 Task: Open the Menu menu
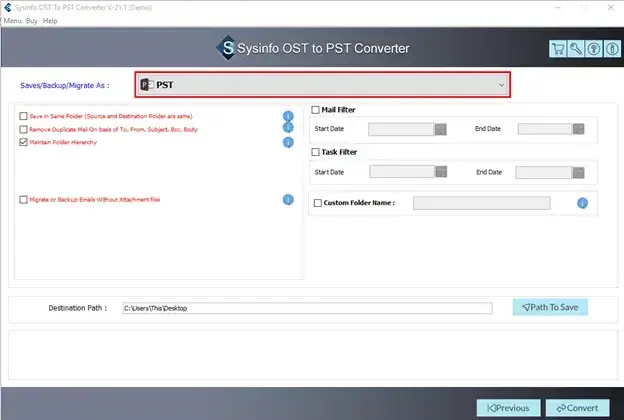coord(12,21)
